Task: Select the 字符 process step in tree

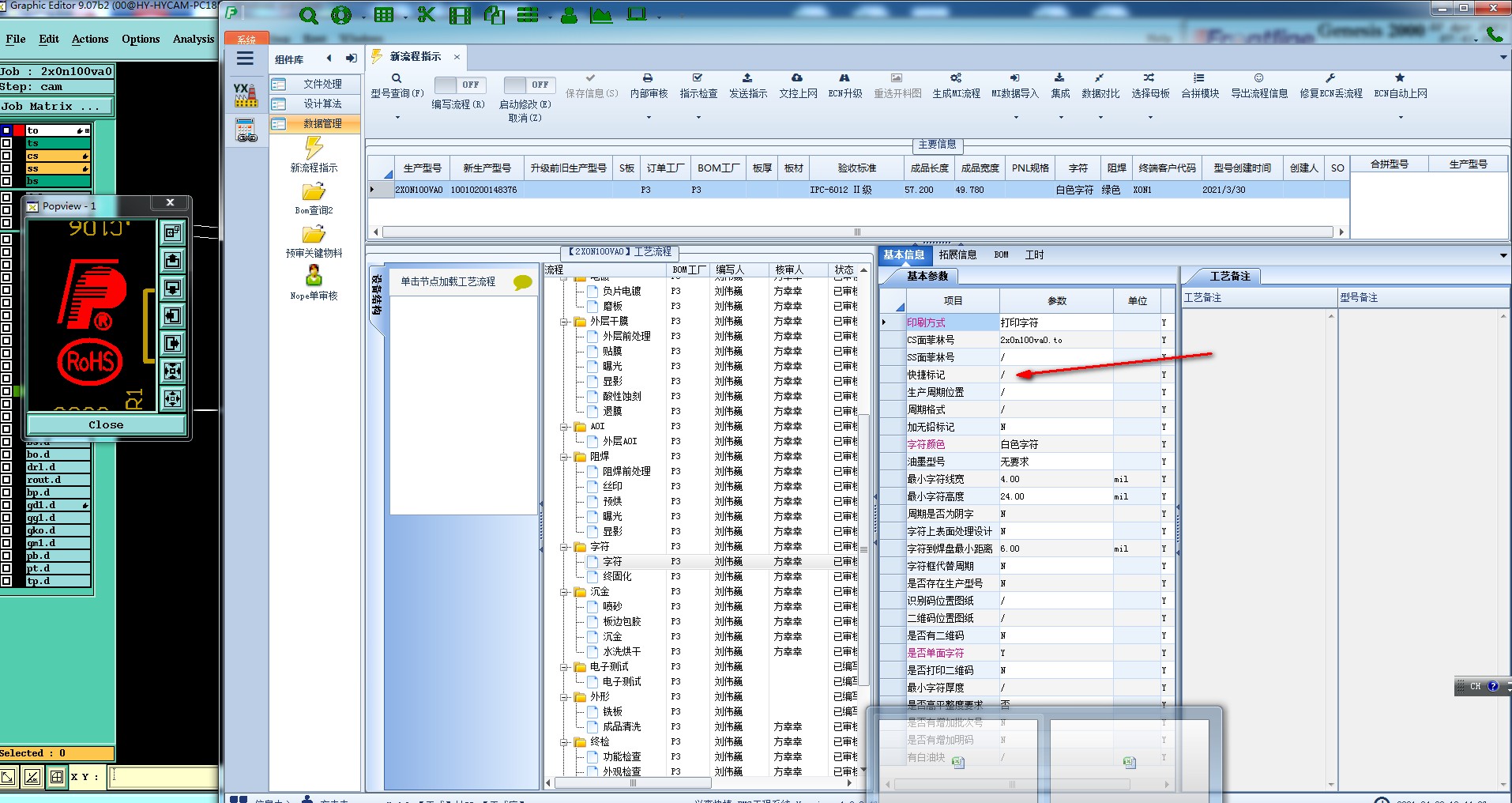Action: (x=612, y=561)
